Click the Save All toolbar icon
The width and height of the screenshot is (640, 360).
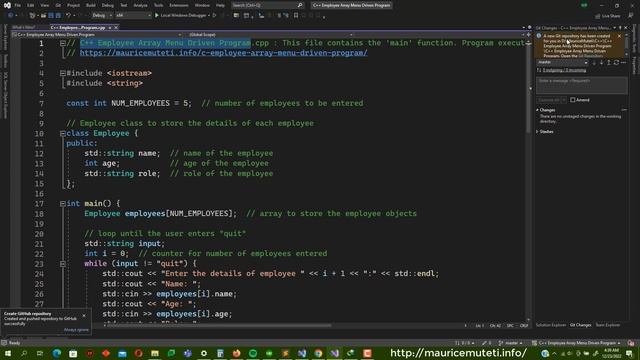[58, 16]
